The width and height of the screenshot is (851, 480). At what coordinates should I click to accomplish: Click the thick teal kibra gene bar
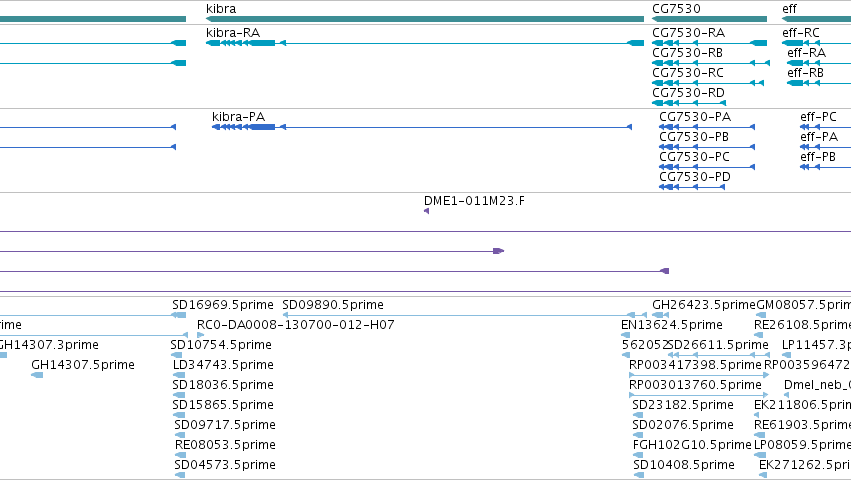click(425, 19)
